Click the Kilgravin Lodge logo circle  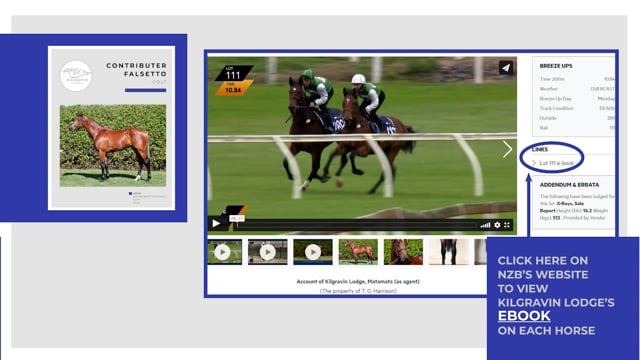(x=76, y=76)
